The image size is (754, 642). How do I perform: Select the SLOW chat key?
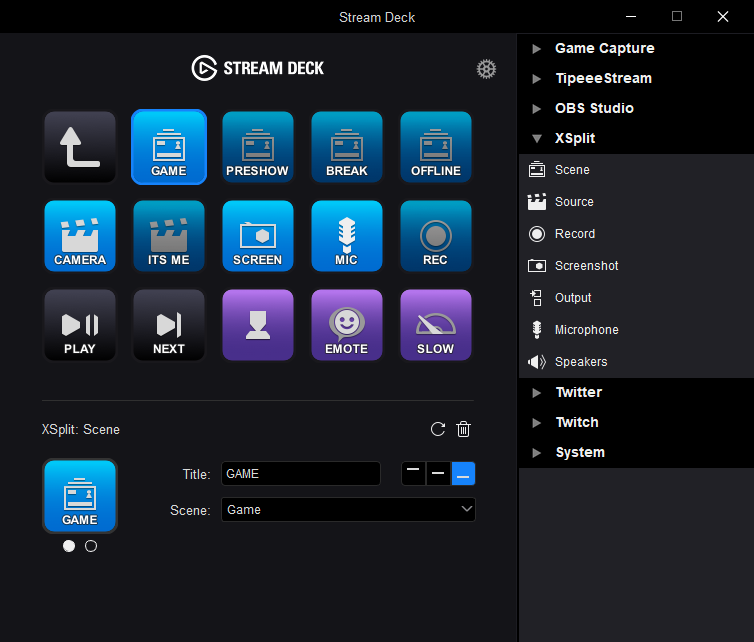(x=436, y=325)
